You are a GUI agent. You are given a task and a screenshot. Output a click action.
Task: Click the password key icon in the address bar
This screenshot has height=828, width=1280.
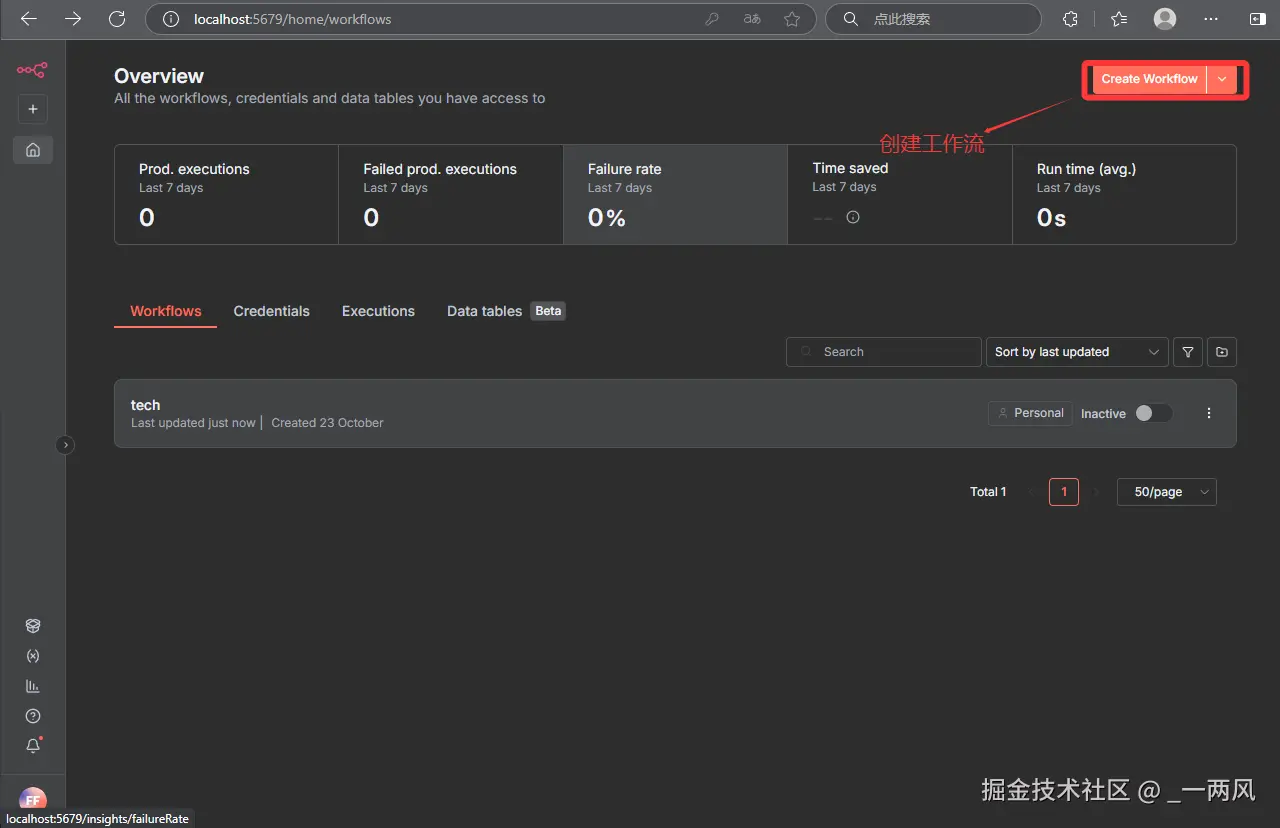(x=712, y=19)
